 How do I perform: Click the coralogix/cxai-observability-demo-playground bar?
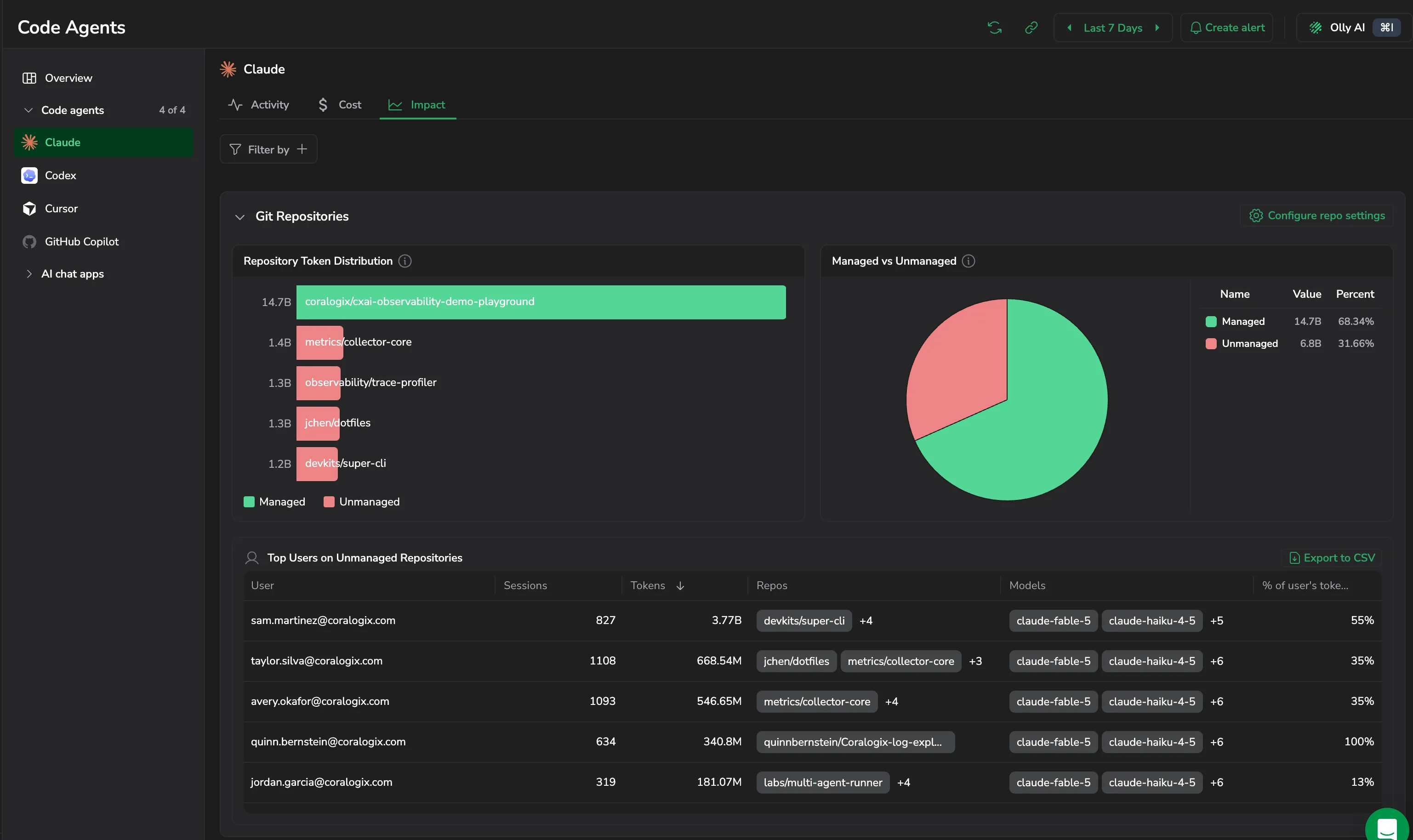[x=541, y=302]
